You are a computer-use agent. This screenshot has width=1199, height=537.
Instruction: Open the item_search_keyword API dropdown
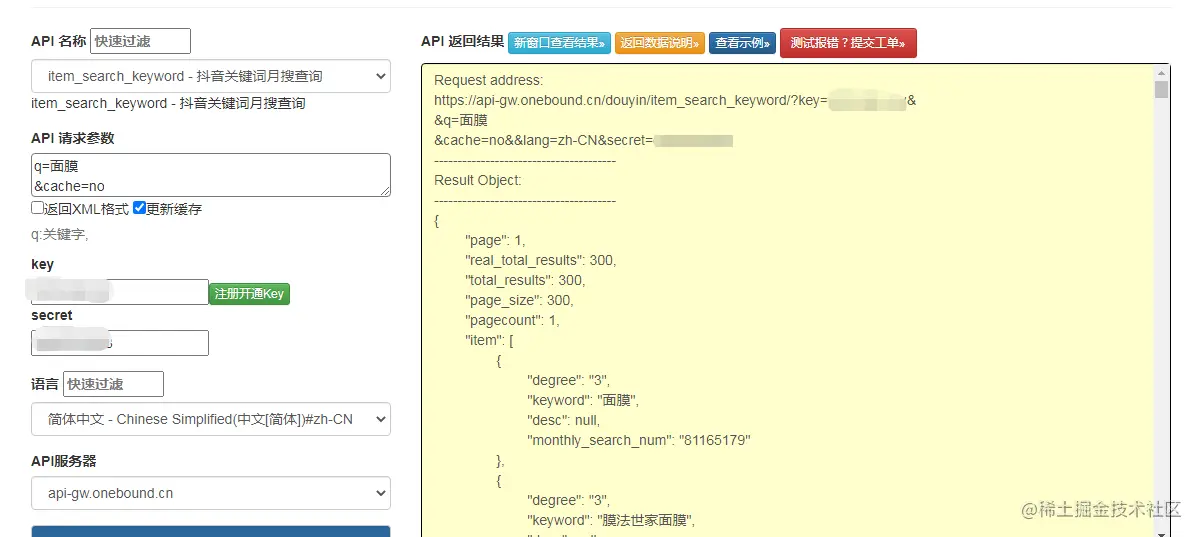tap(211, 76)
